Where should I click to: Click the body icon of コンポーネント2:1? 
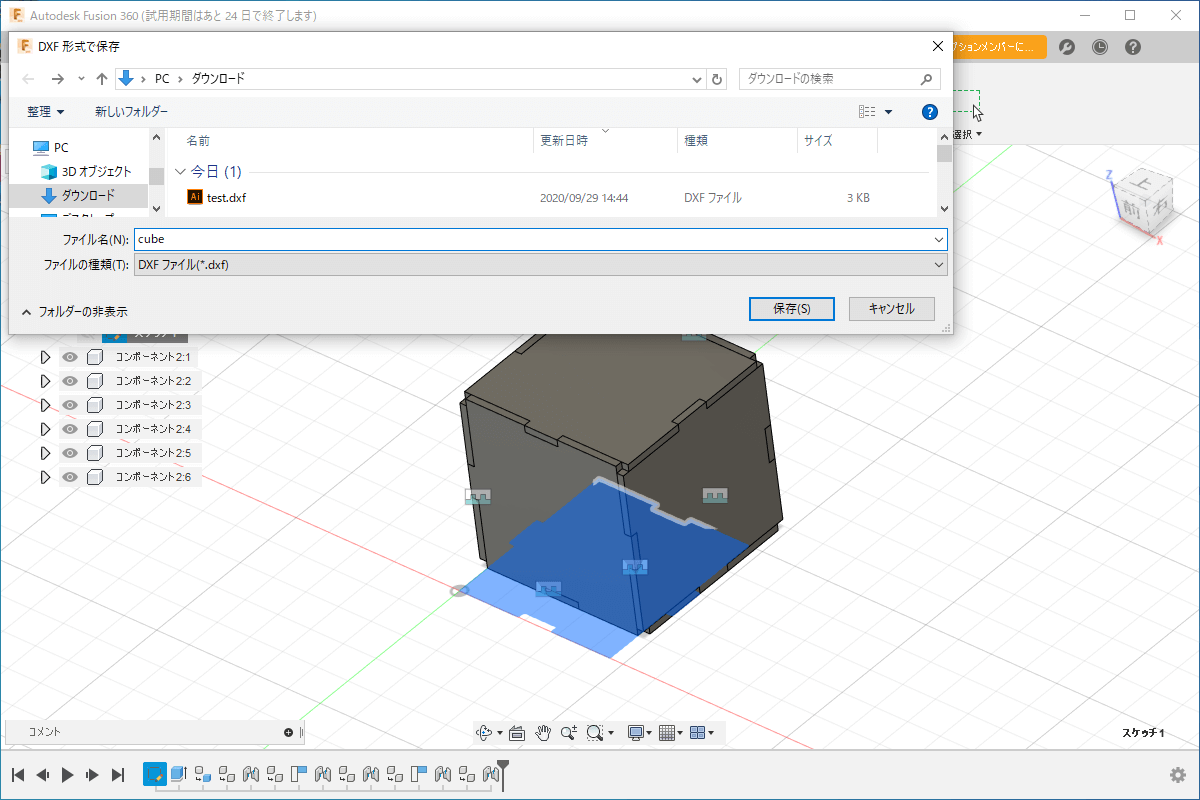[x=95, y=357]
